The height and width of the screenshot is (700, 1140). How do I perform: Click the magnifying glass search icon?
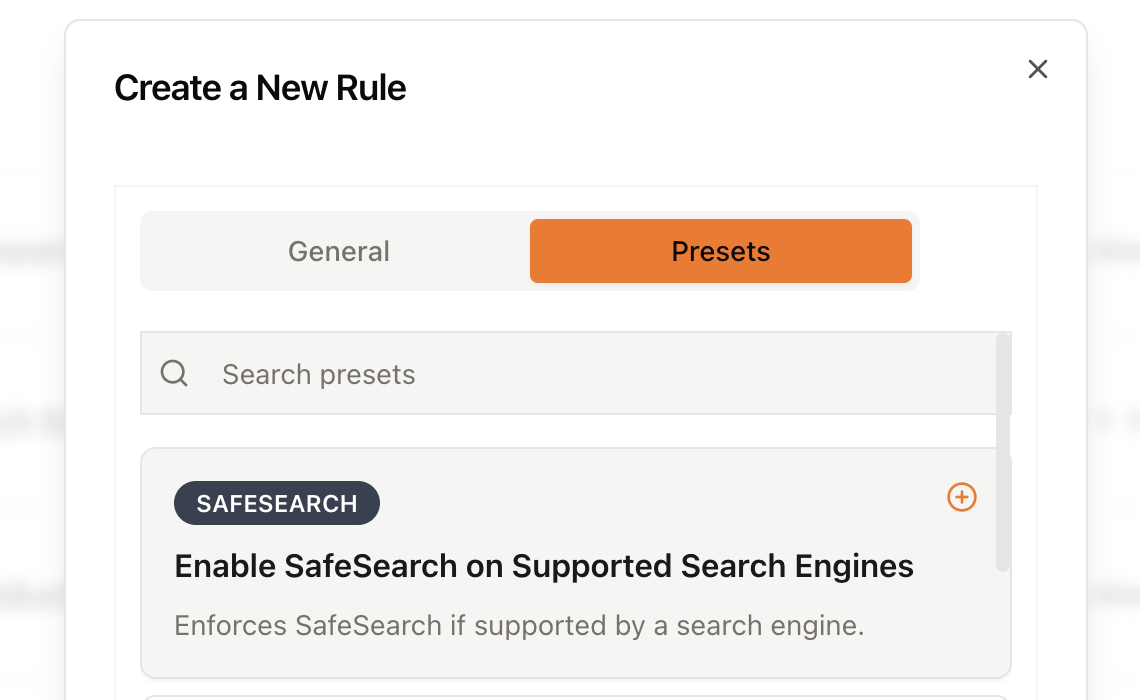[x=174, y=374]
